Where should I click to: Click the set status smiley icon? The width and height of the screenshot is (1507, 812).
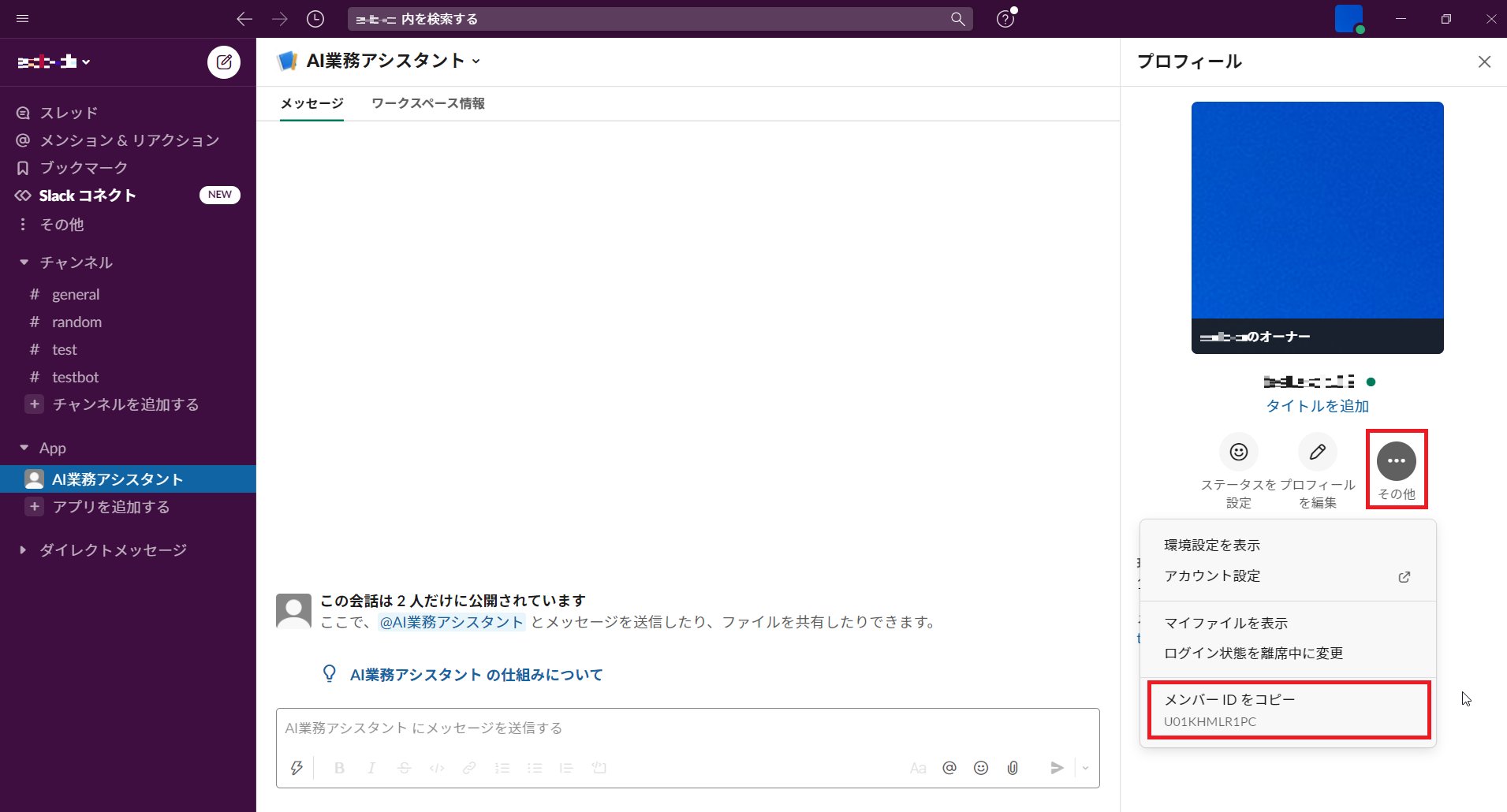click(x=1238, y=452)
